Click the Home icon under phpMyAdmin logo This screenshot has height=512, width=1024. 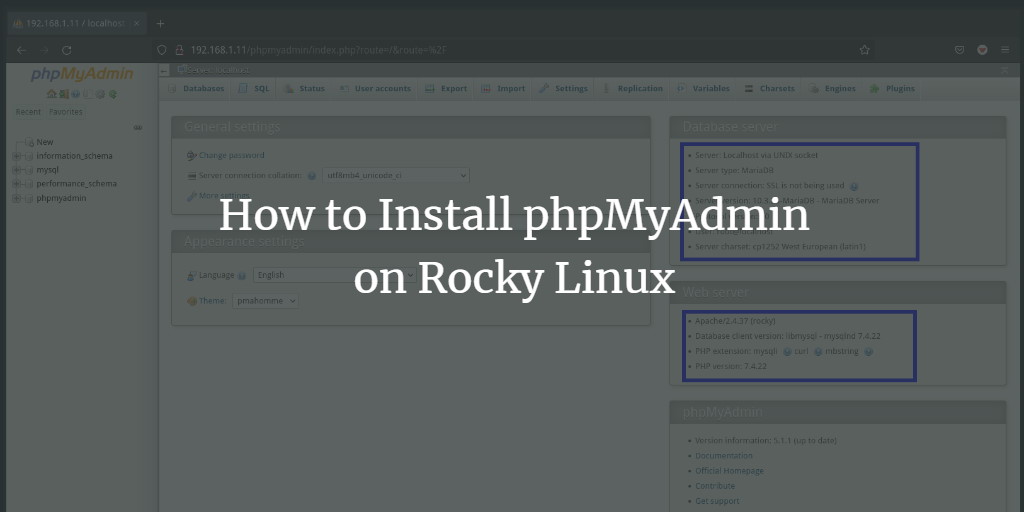[52, 94]
